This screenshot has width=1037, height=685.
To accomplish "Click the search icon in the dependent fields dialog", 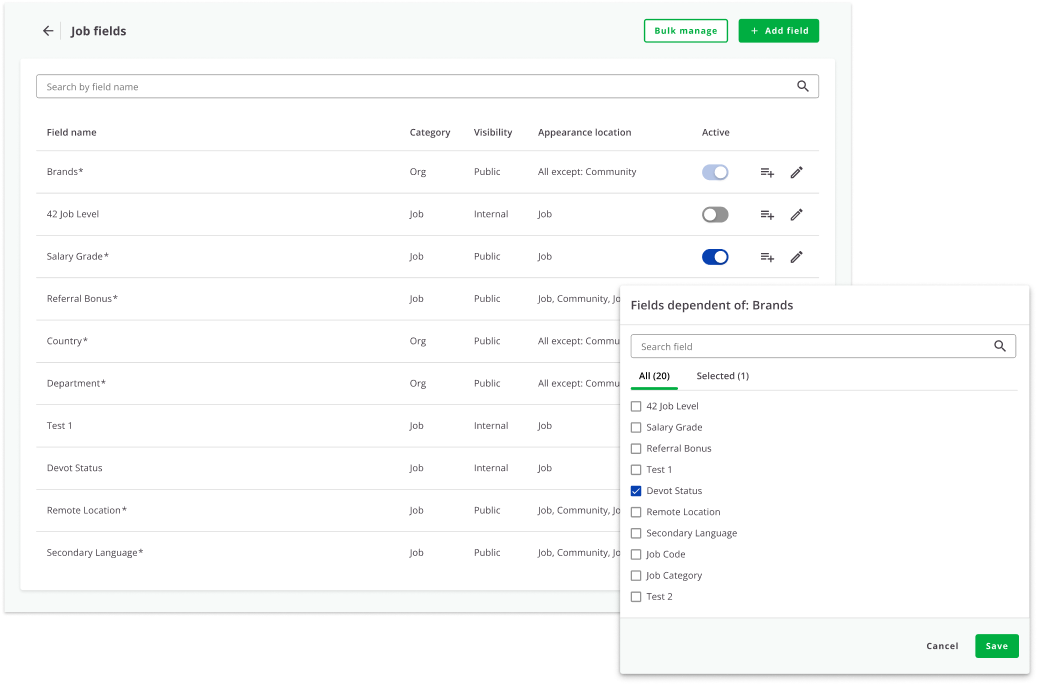I will click(x=999, y=346).
